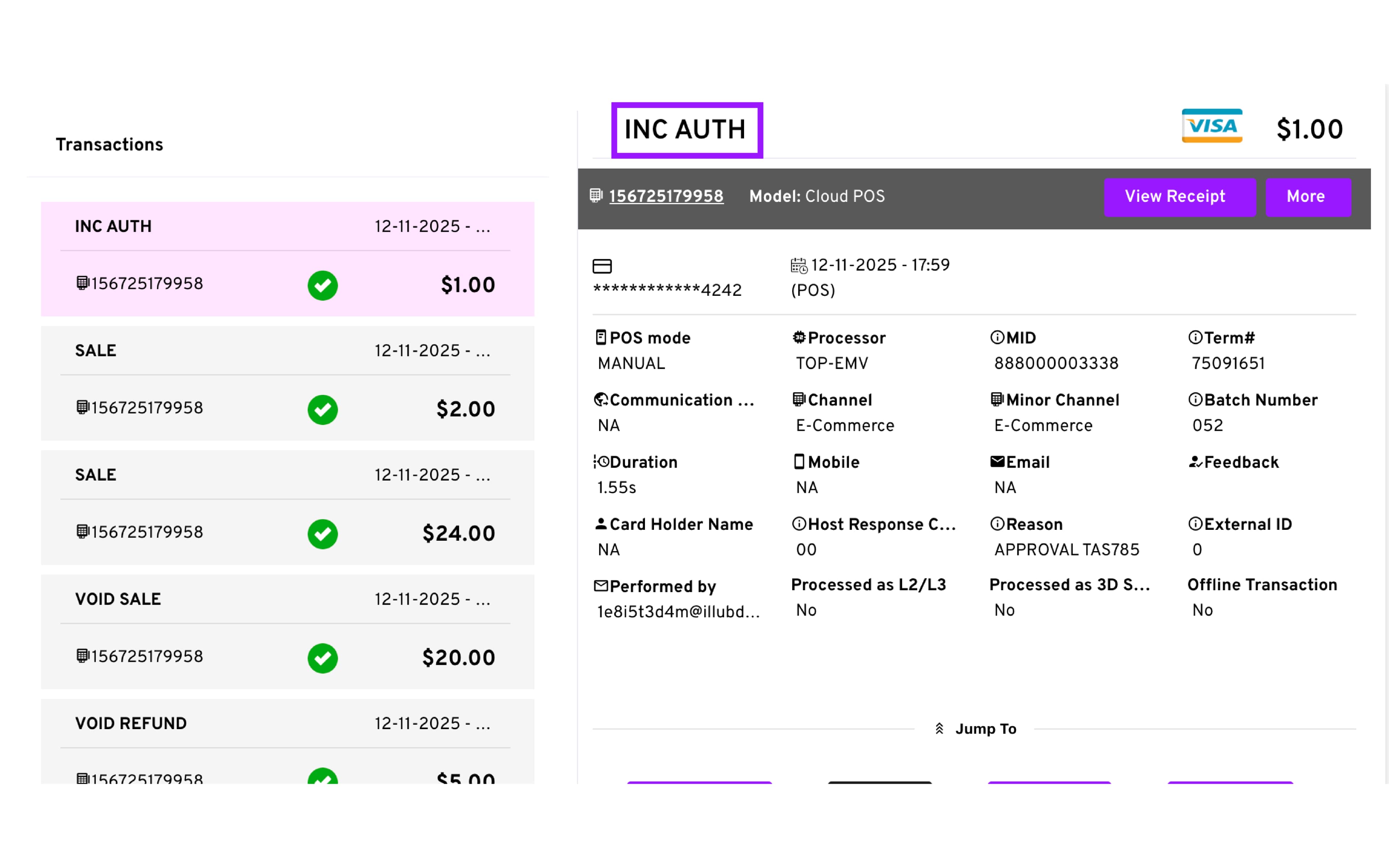1389x868 pixels.
Task: Click the terminal icon next to the serial link
Action: click(x=596, y=196)
